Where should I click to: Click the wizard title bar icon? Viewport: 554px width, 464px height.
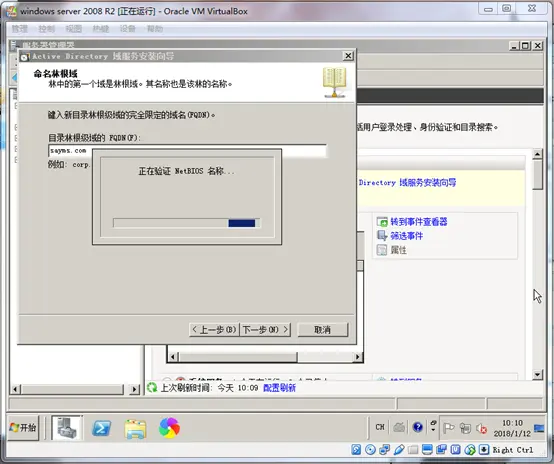click(25, 57)
